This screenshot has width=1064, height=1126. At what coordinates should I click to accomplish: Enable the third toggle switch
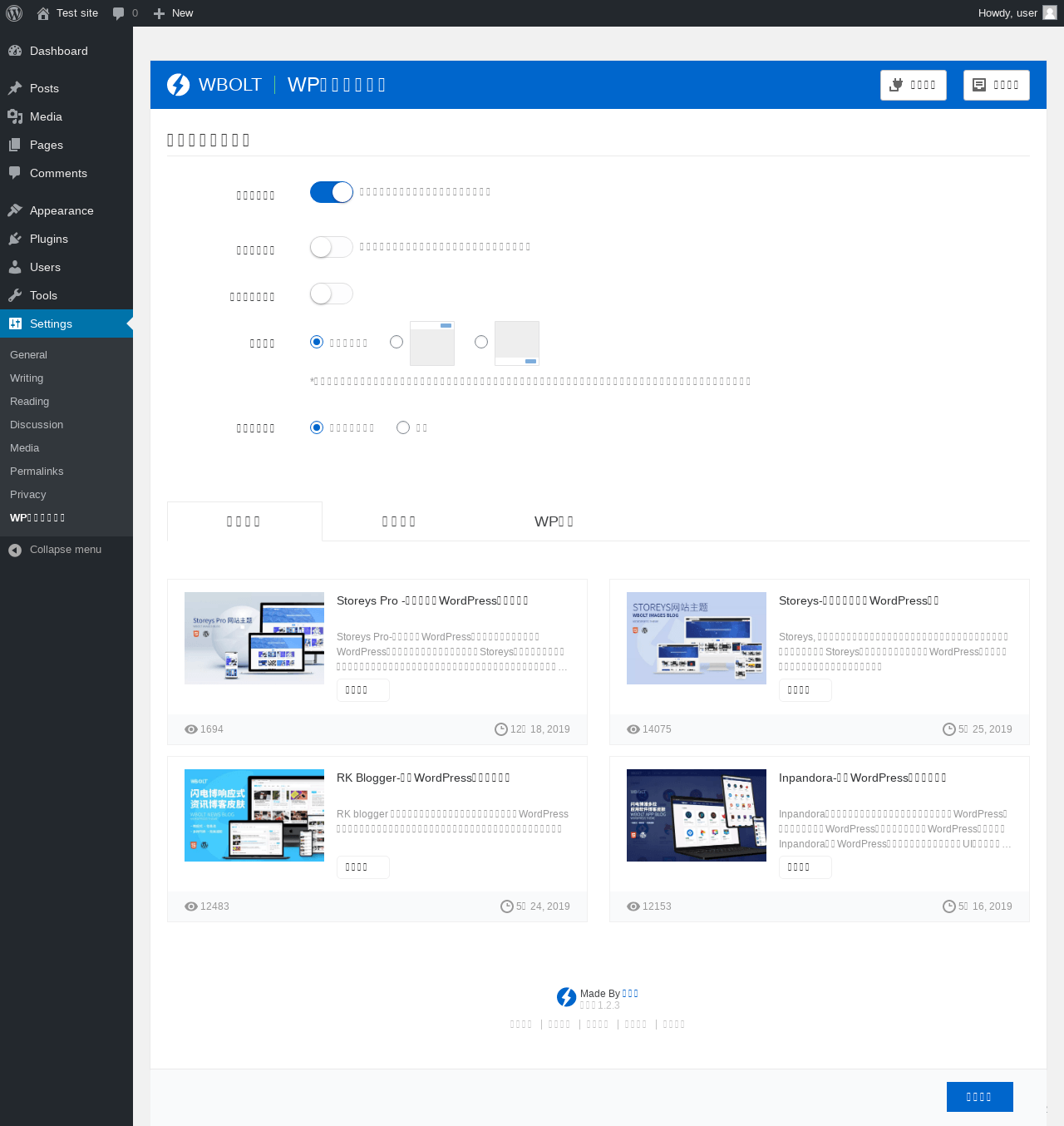point(332,294)
